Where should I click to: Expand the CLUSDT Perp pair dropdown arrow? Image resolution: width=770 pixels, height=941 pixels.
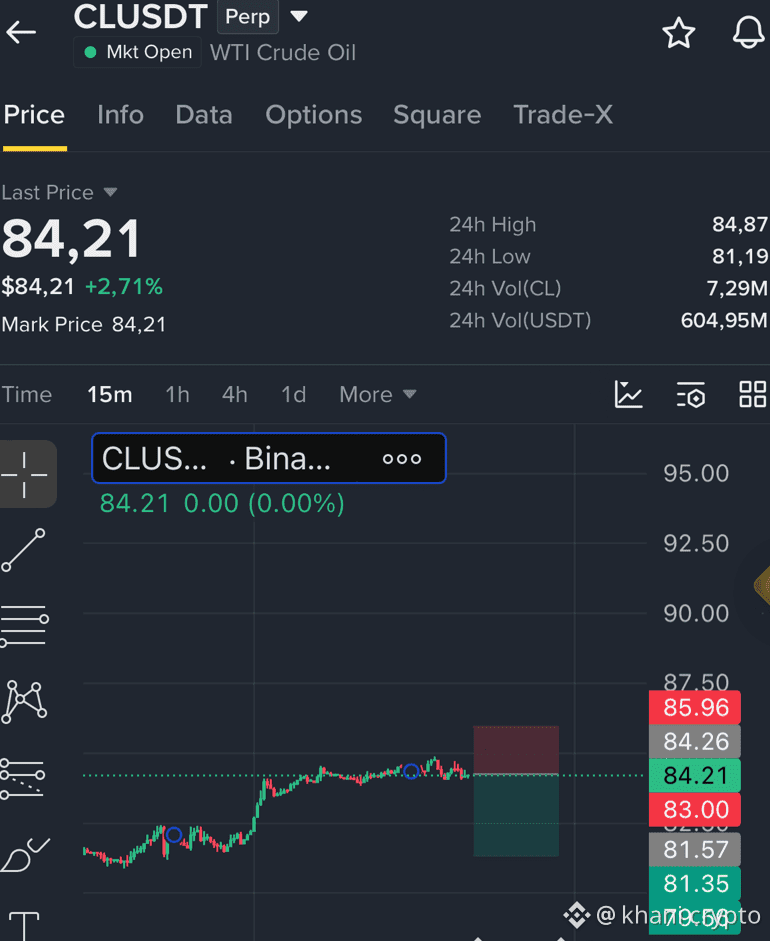(299, 16)
